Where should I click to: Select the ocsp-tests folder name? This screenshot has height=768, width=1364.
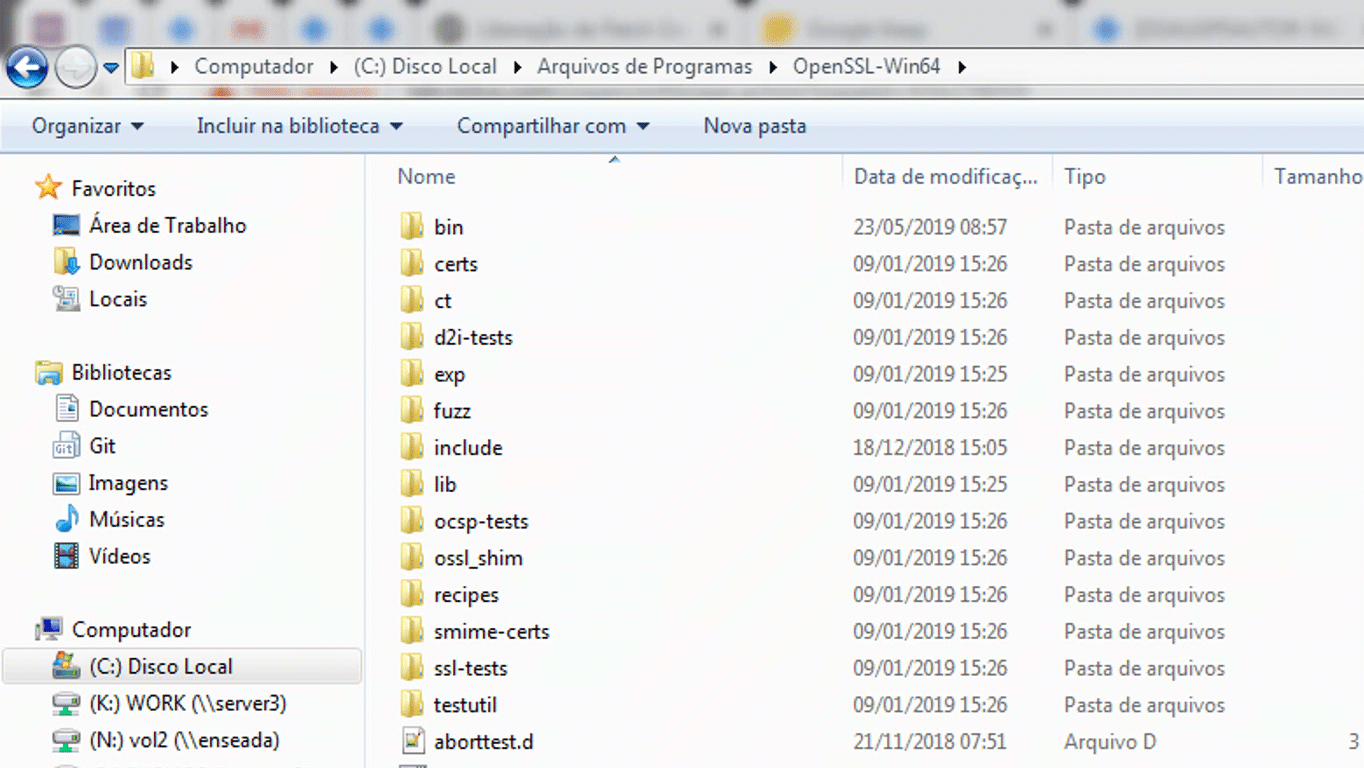481,521
